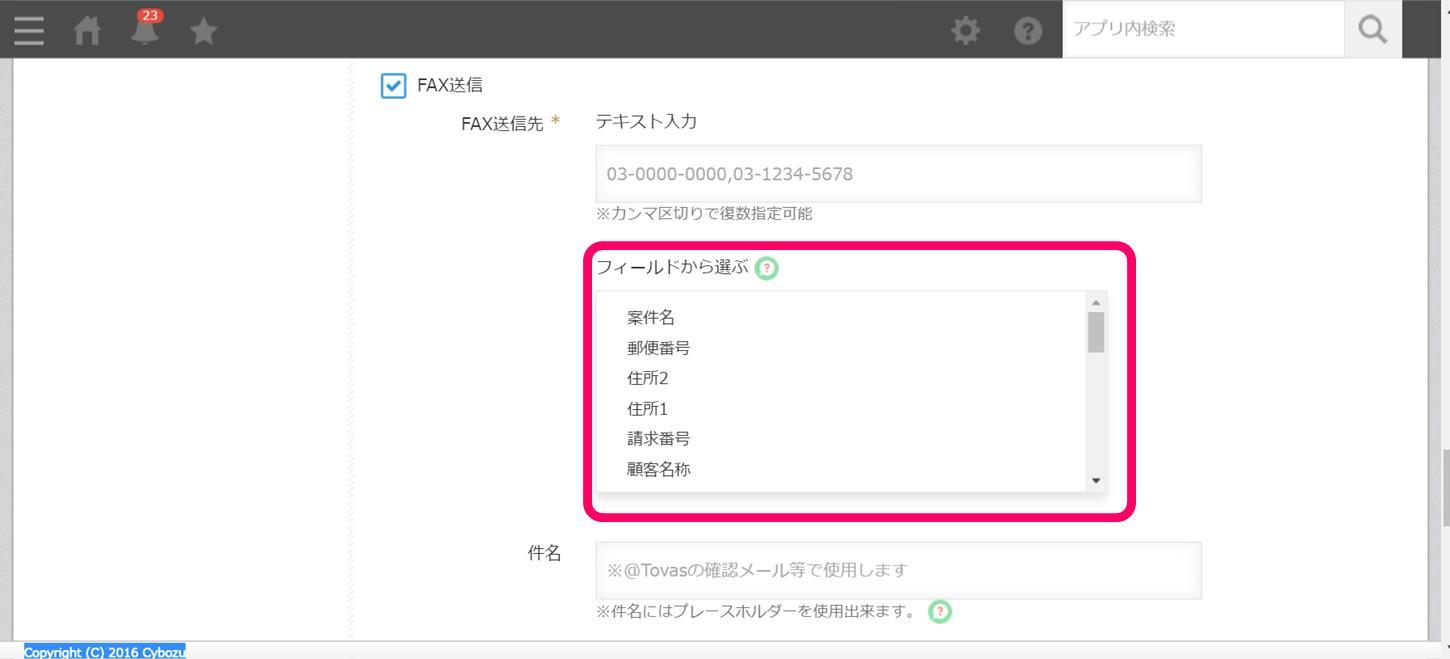Open notifications via the bell icon

(x=144, y=32)
